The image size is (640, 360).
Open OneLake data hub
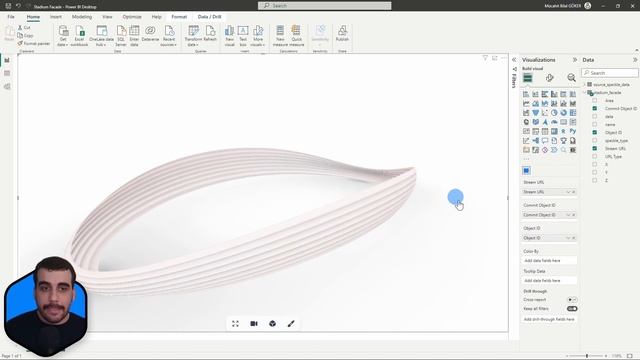click(101, 36)
